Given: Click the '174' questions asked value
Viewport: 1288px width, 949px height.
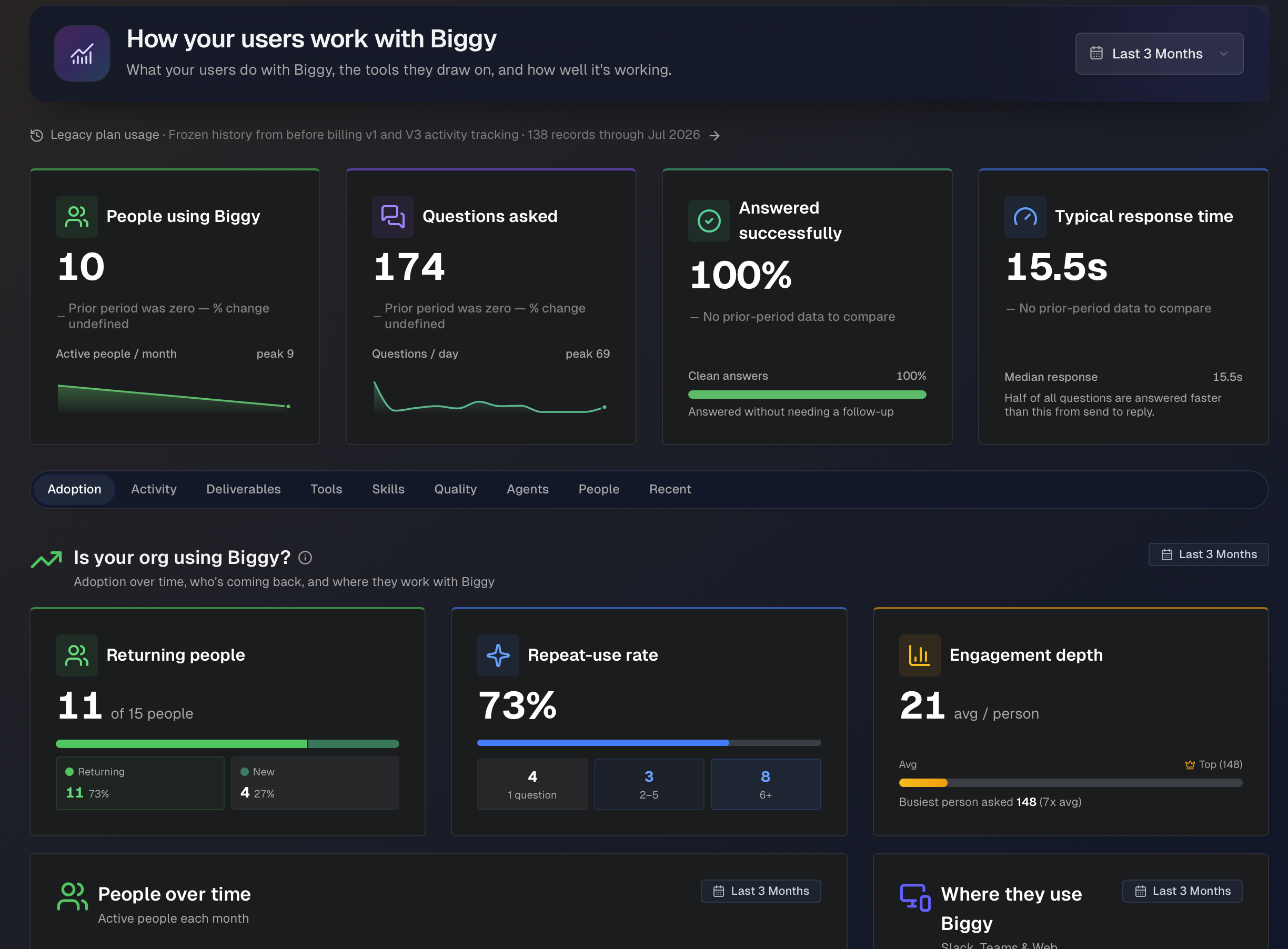Looking at the screenshot, I should (x=409, y=267).
